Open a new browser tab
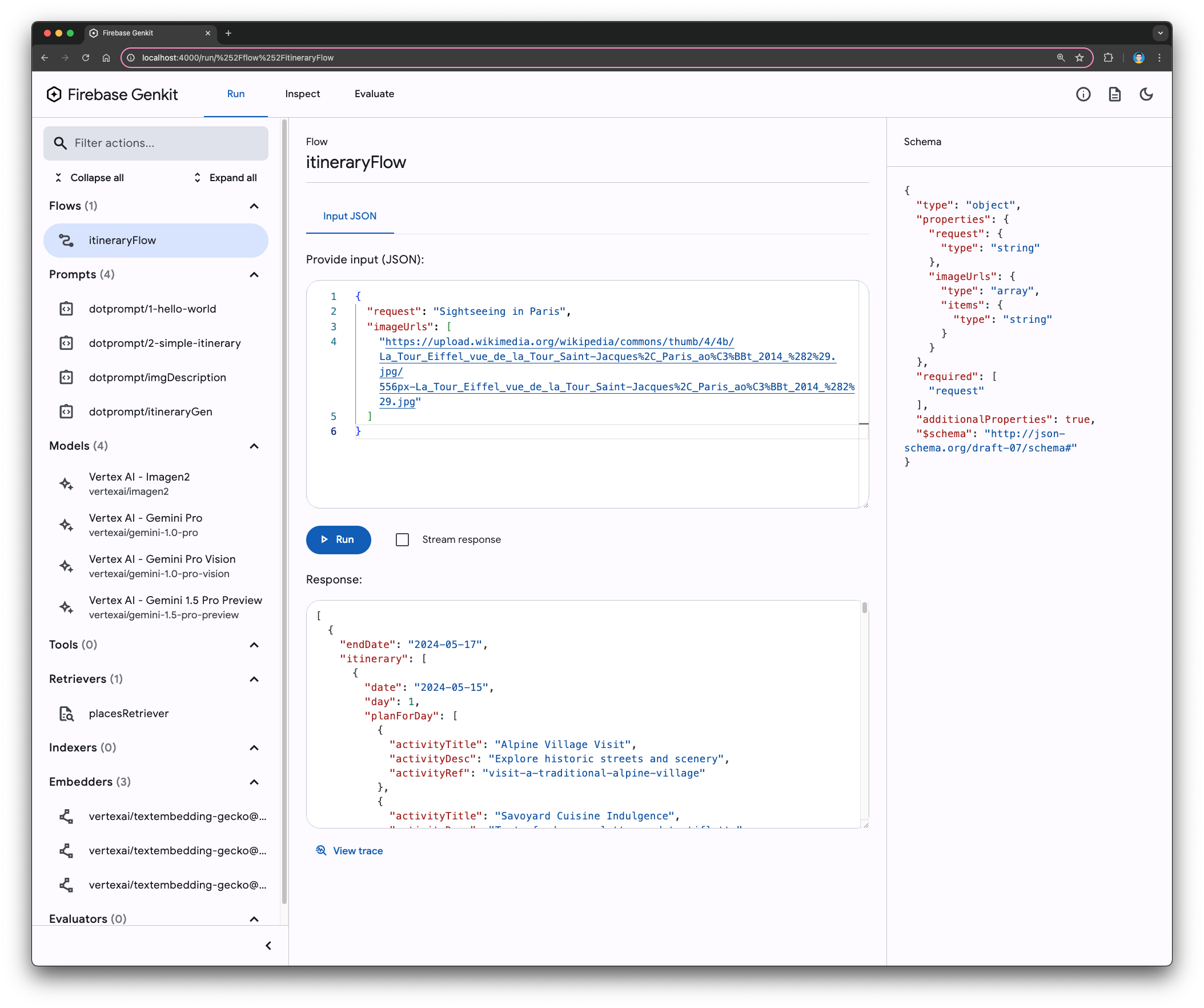1204x1008 pixels. (228, 33)
